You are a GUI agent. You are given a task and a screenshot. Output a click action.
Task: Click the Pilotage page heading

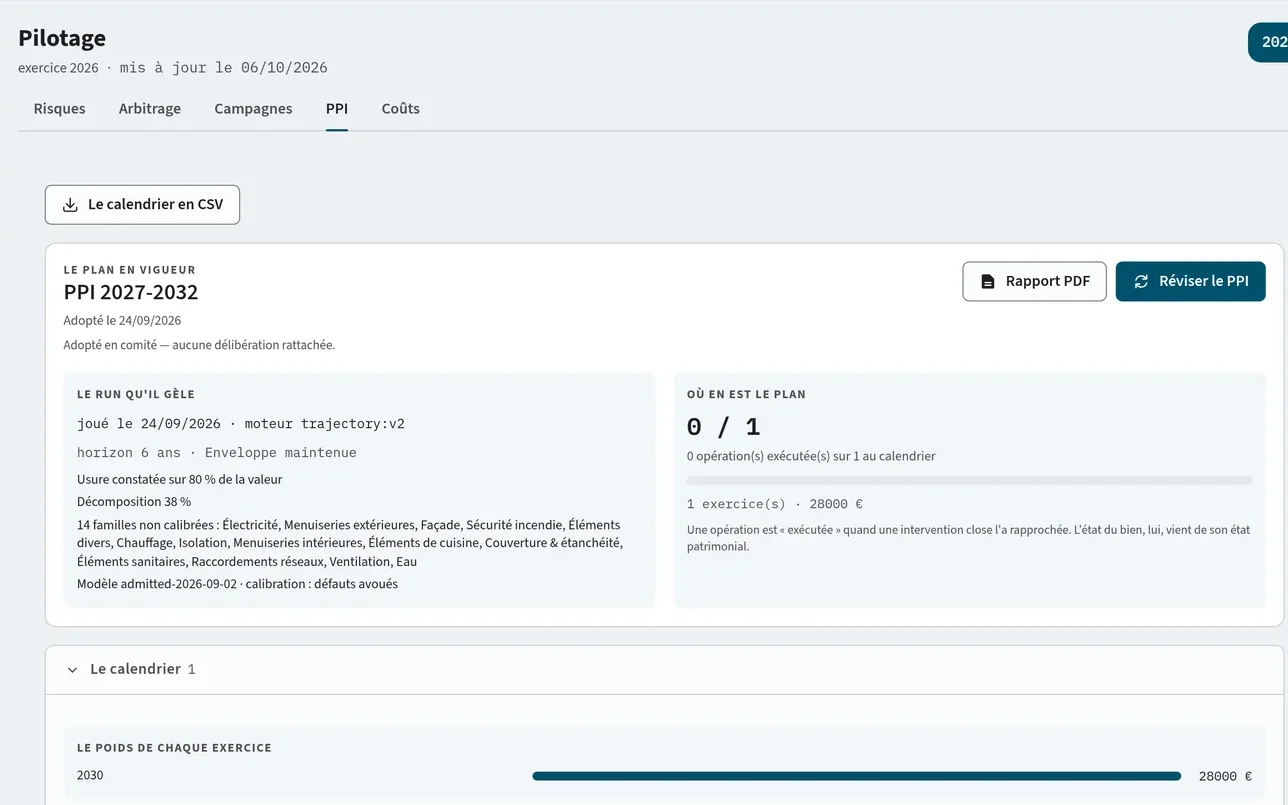[62, 38]
